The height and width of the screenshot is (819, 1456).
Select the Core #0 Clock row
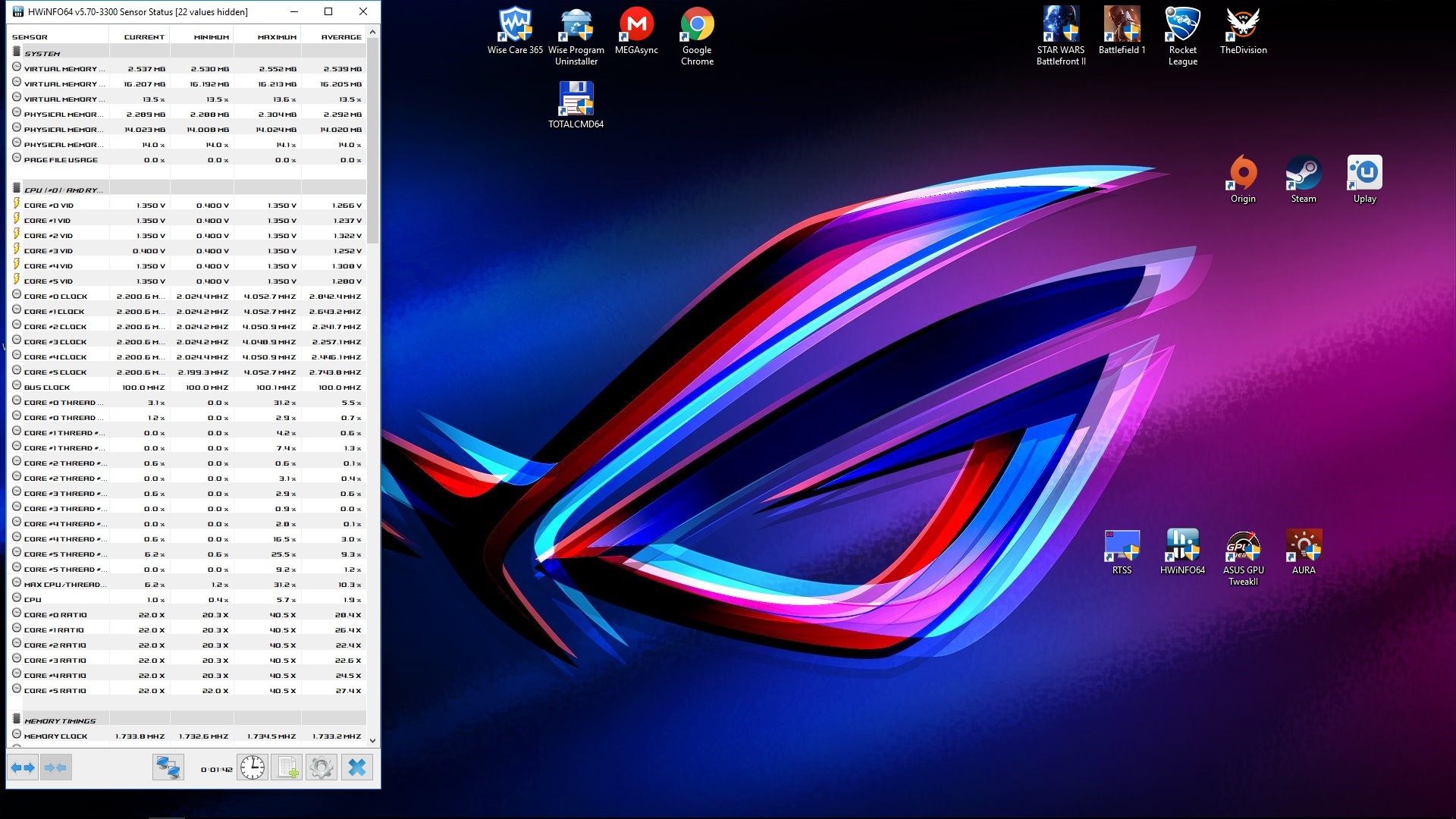(x=188, y=296)
